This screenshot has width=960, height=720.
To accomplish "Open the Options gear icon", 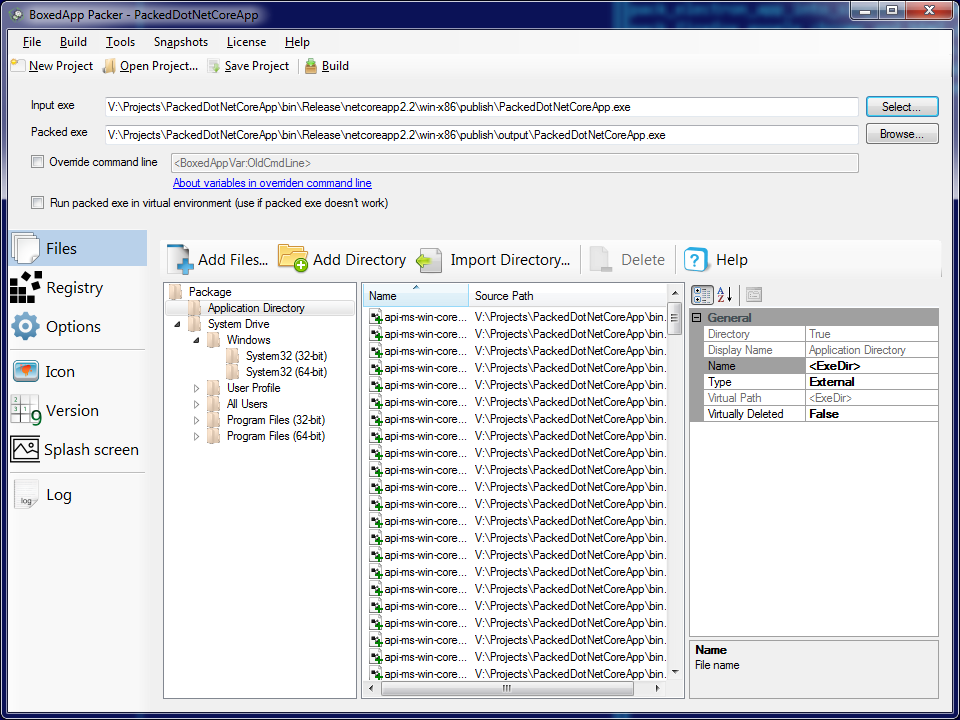I will click(x=25, y=326).
